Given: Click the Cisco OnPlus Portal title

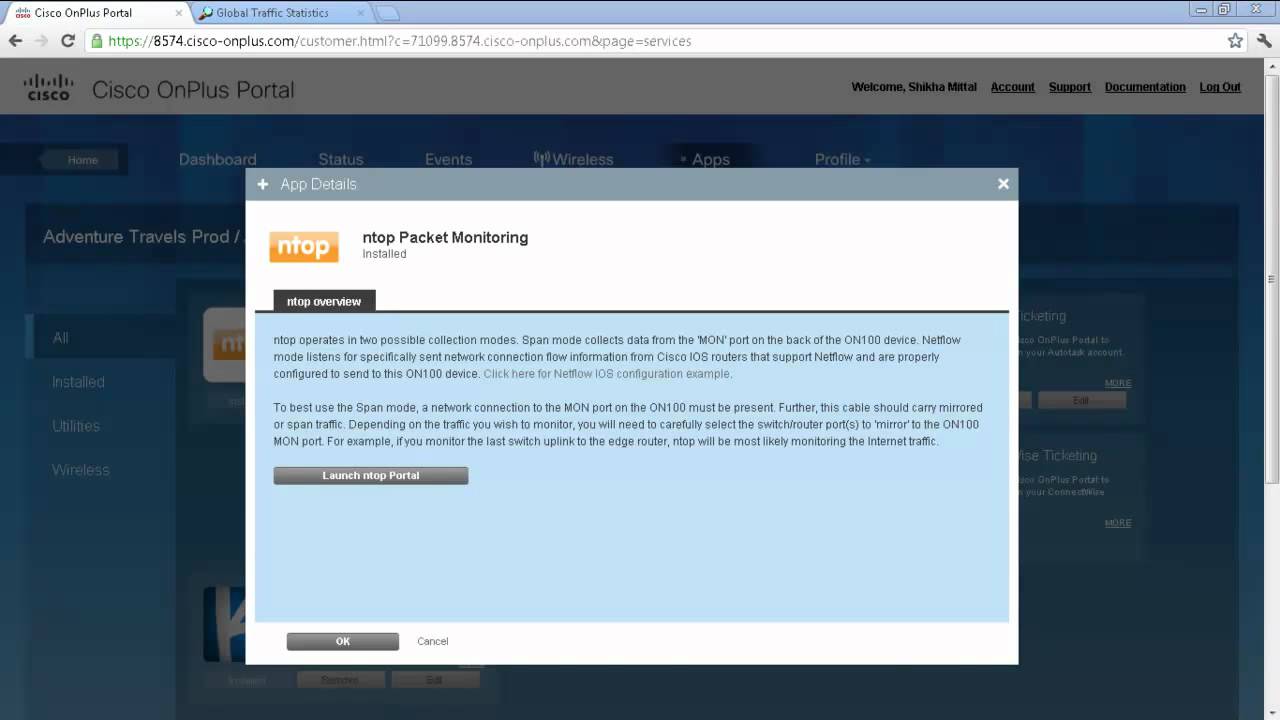Looking at the screenshot, I should 193,89.
